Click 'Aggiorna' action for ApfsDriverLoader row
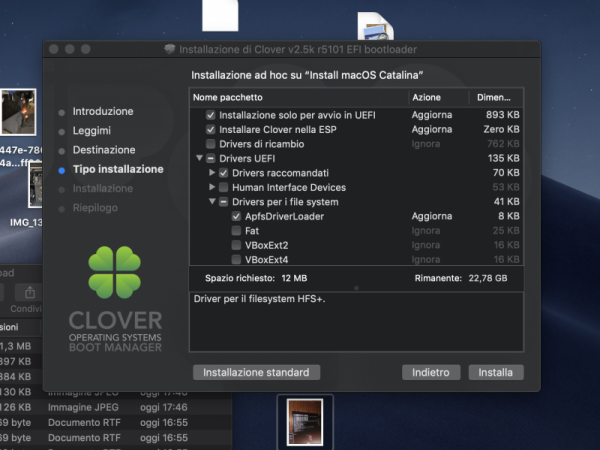Image resolution: width=600 pixels, height=450 pixels. point(432,216)
